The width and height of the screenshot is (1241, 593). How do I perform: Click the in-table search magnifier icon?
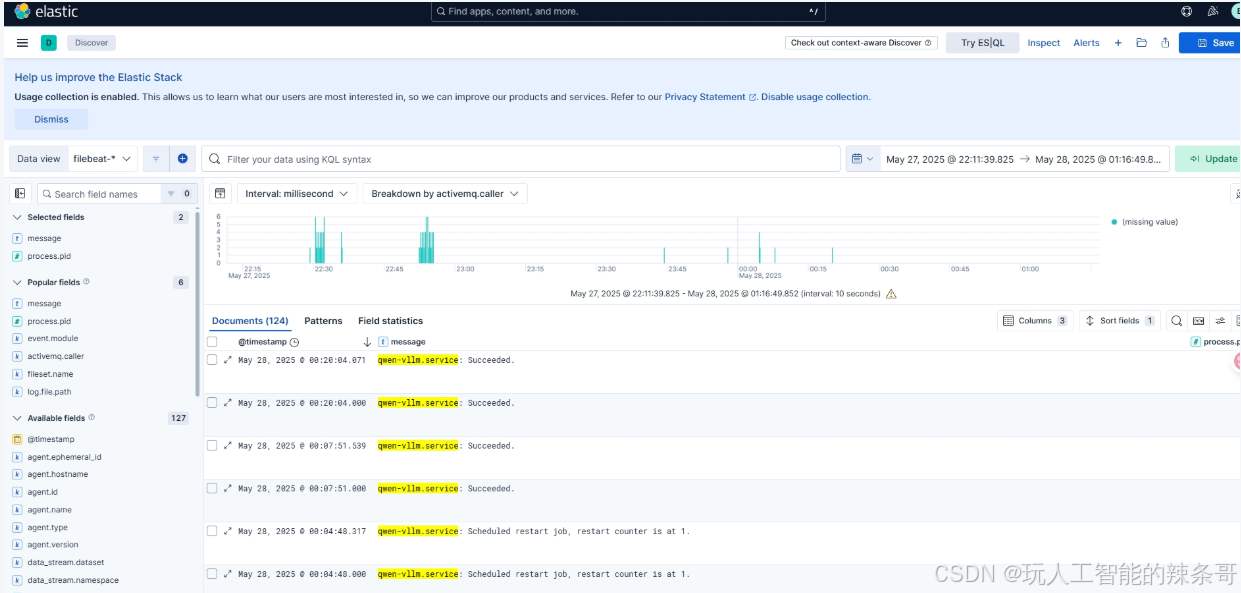[x=1176, y=321]
